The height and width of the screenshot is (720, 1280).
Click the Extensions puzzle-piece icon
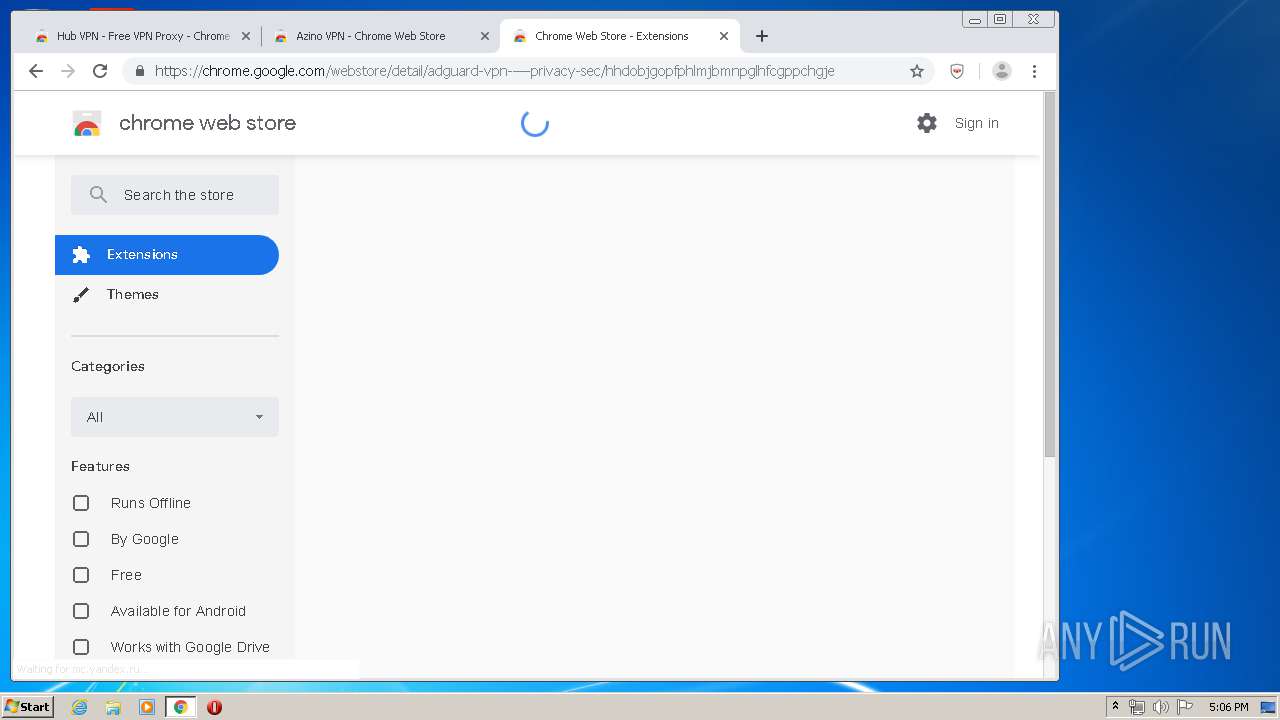(81, 255)
